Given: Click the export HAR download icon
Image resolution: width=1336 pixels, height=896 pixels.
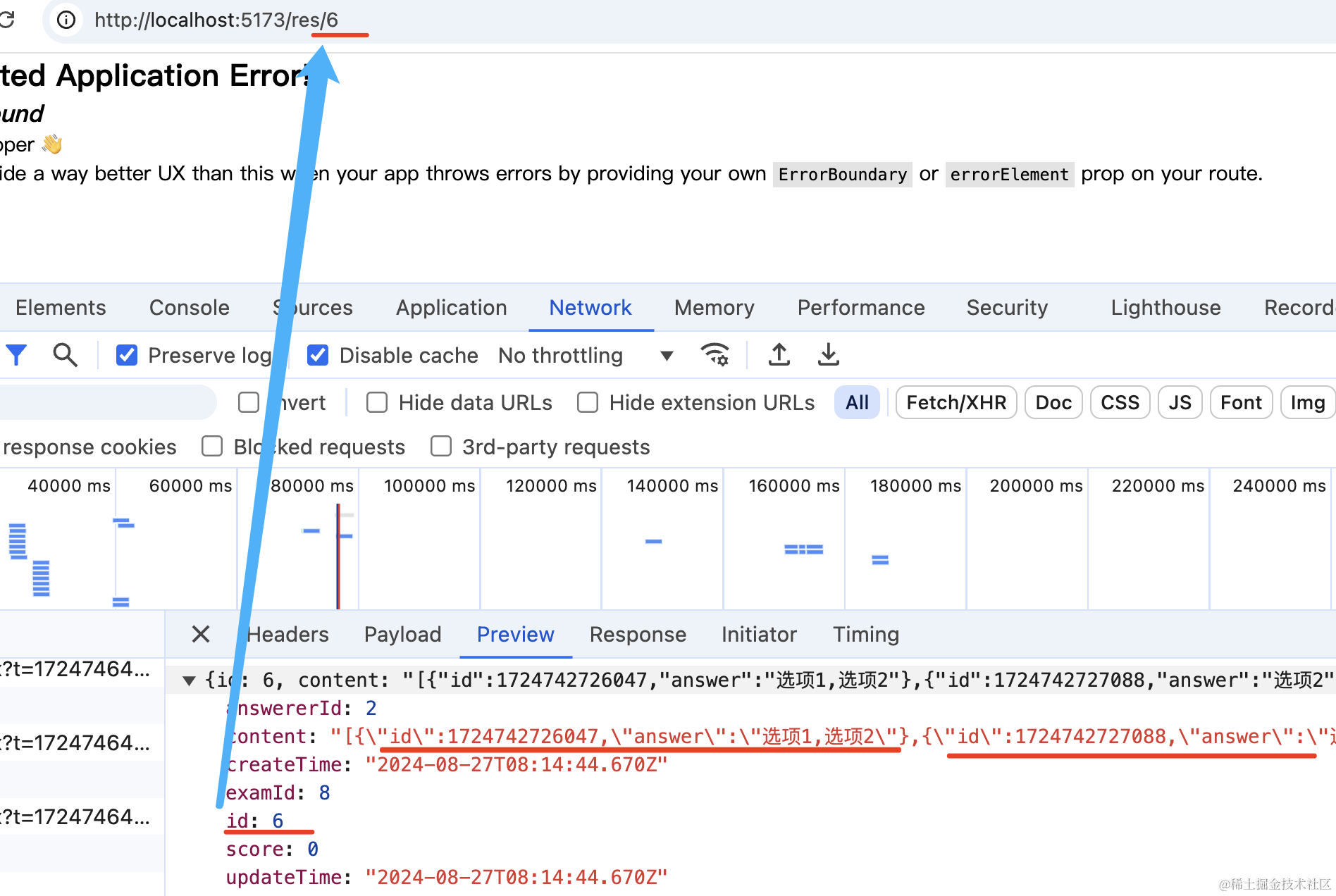Looking at the screenshot, I should [x=828, y=355].
